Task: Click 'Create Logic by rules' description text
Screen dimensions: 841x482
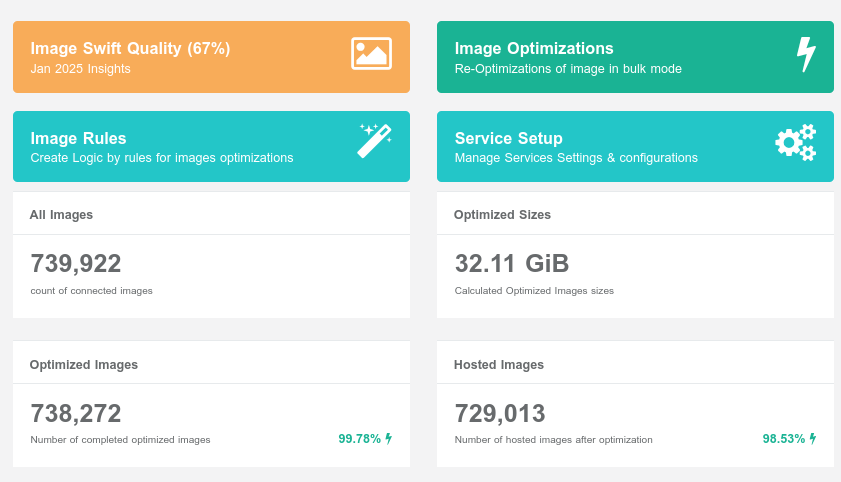Action: click(x=162, y=158)
